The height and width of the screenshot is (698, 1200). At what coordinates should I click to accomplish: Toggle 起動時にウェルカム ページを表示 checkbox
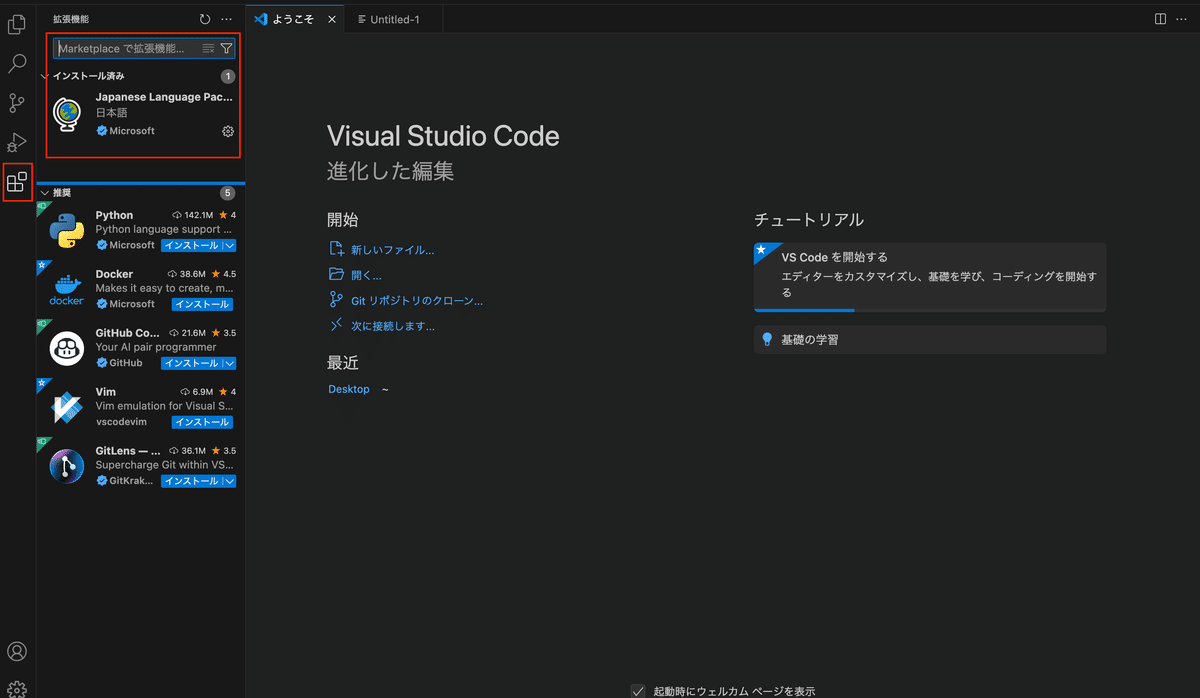(x=638, y=691)
